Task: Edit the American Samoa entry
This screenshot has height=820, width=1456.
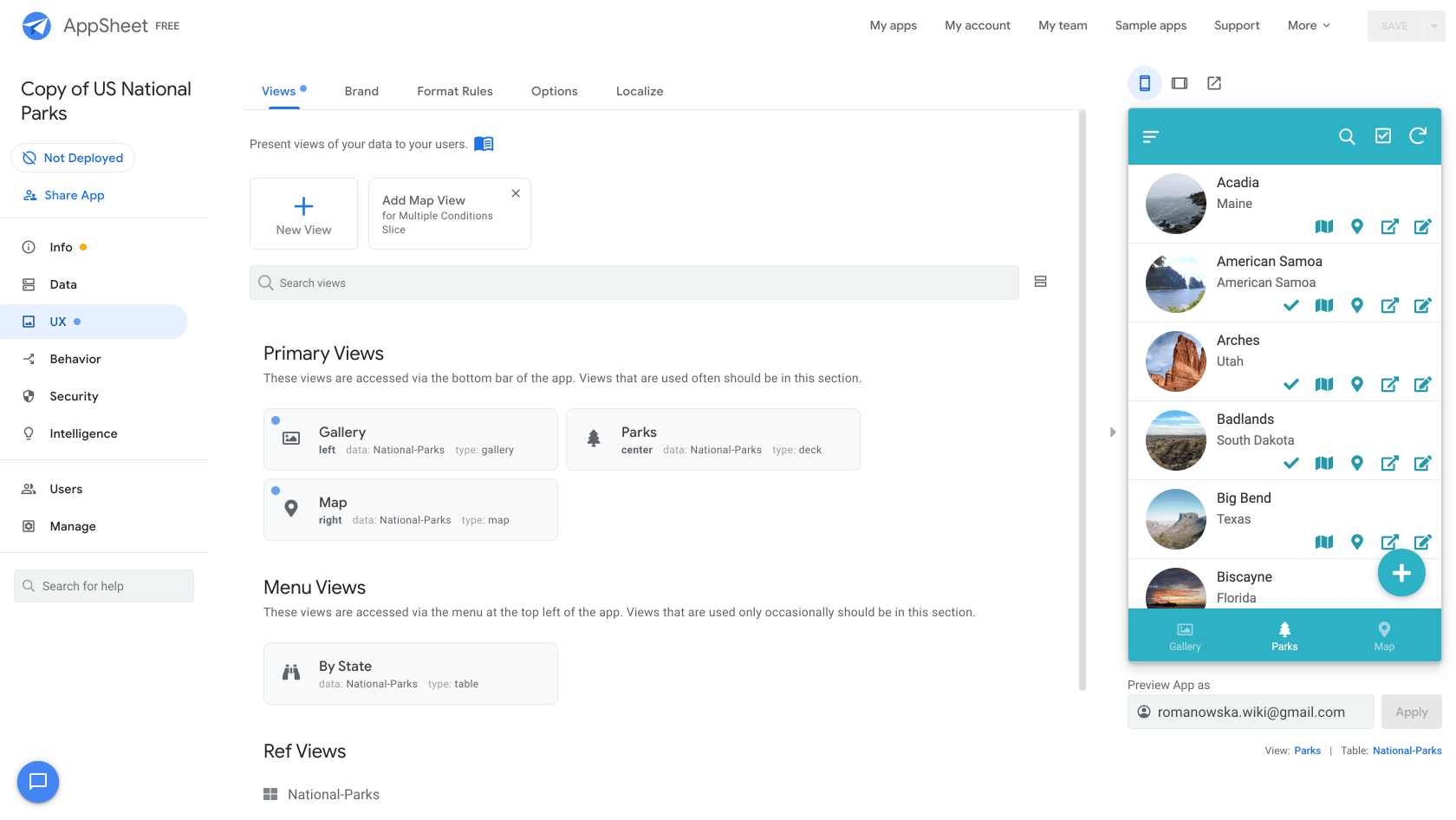Action: [1423, 305]
